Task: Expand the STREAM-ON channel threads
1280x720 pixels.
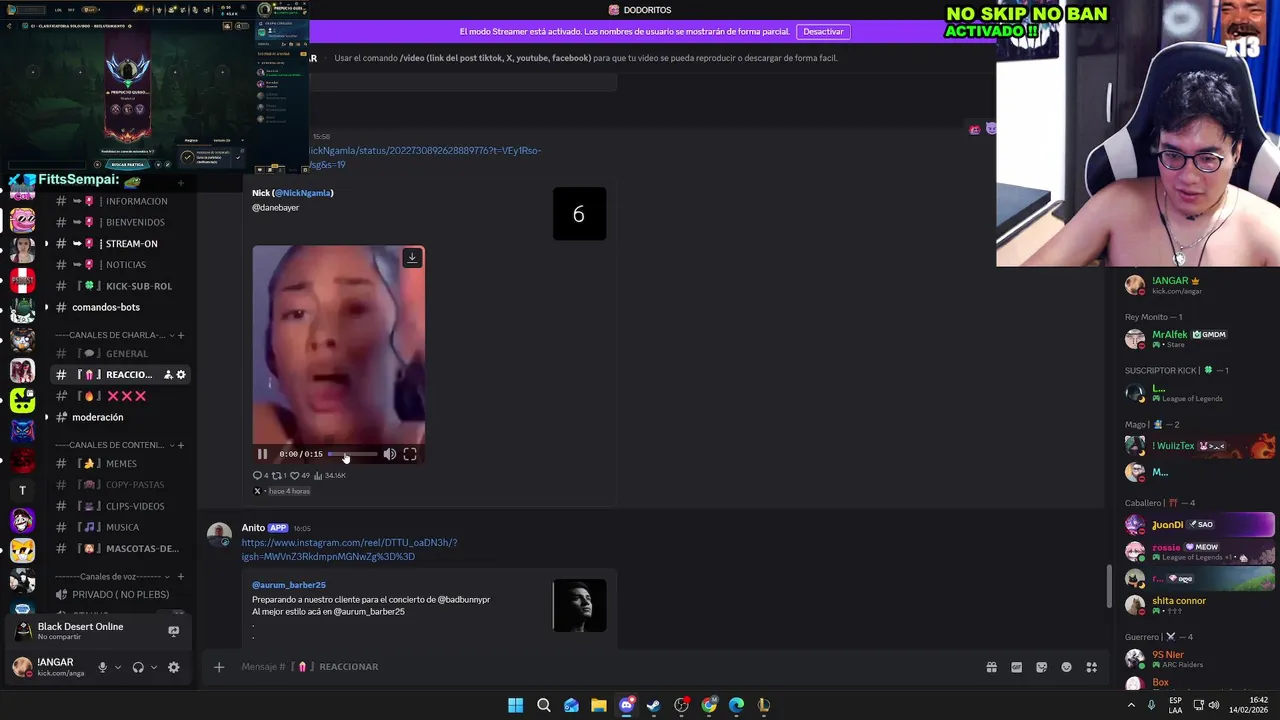Action: coord(46,244)
